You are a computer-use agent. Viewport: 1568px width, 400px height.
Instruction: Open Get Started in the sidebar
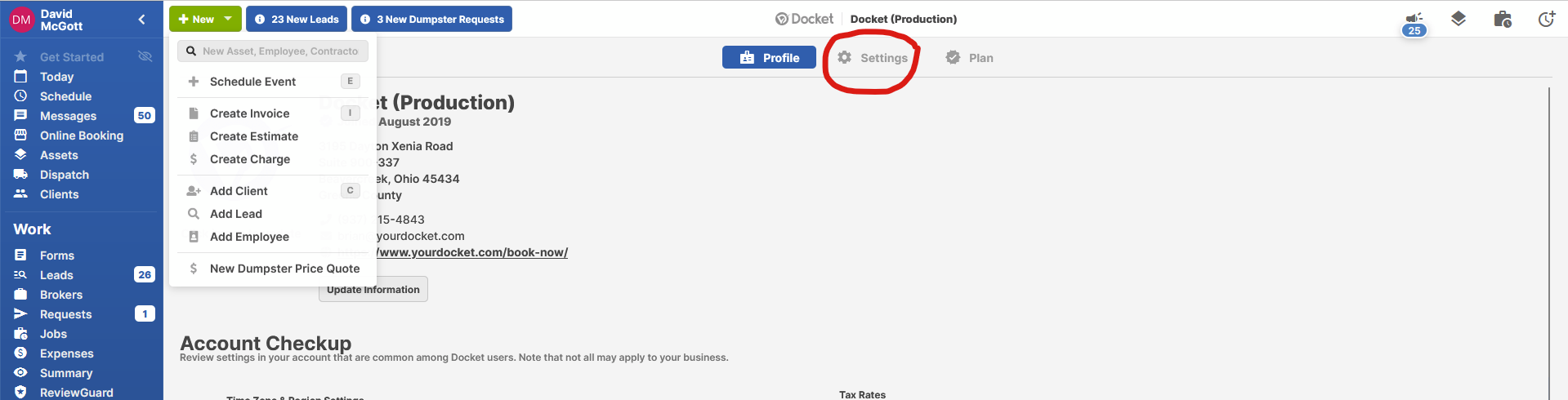pos(72,57)
